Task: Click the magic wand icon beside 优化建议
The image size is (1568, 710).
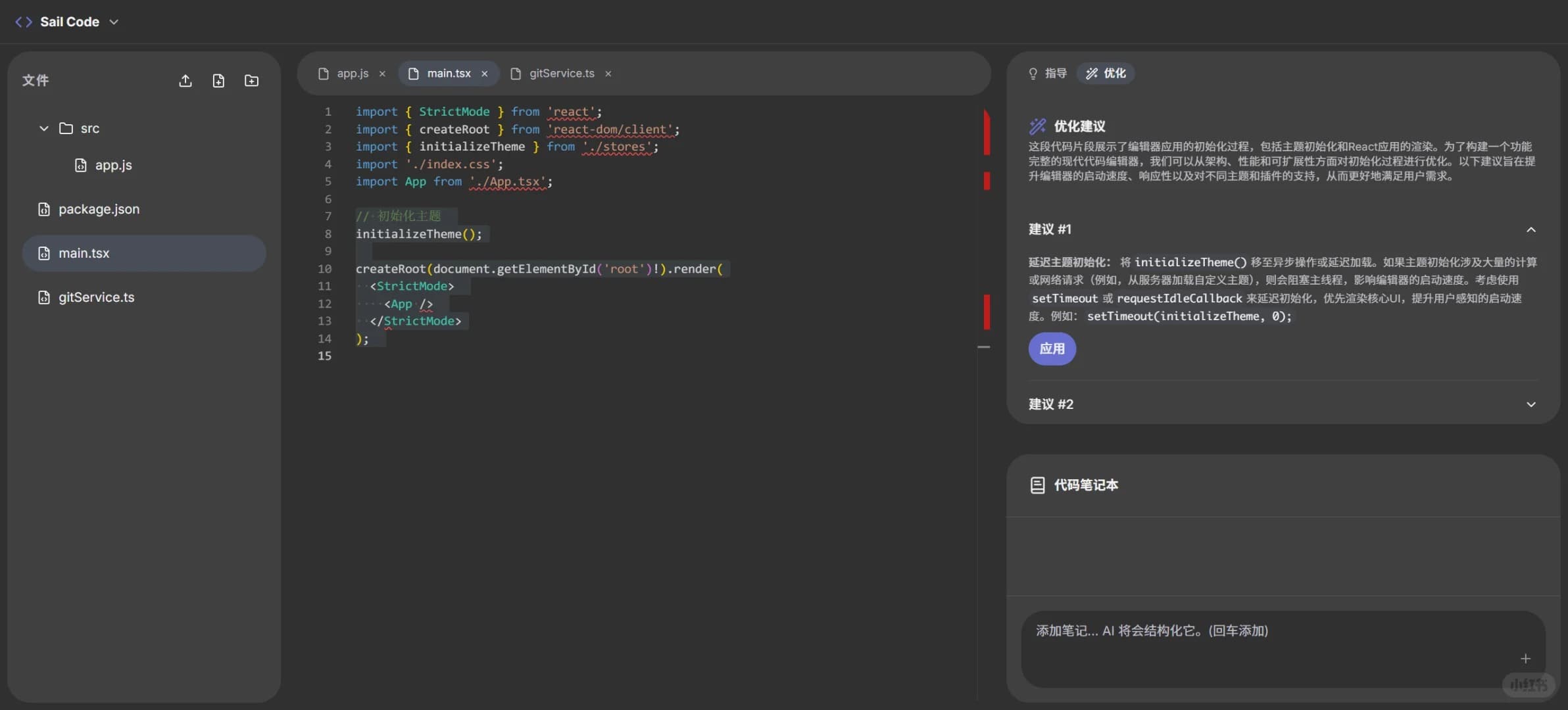Action: (1038, 126)
